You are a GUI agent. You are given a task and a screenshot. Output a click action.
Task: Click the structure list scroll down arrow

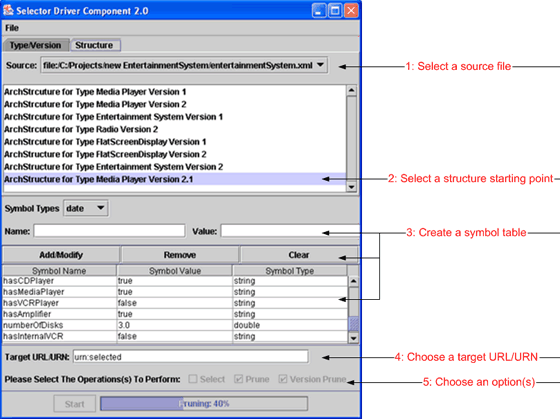[x=351, y=186]
